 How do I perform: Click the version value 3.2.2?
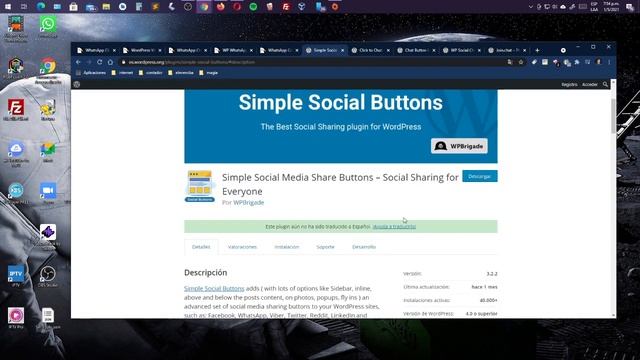click(491, 274)
